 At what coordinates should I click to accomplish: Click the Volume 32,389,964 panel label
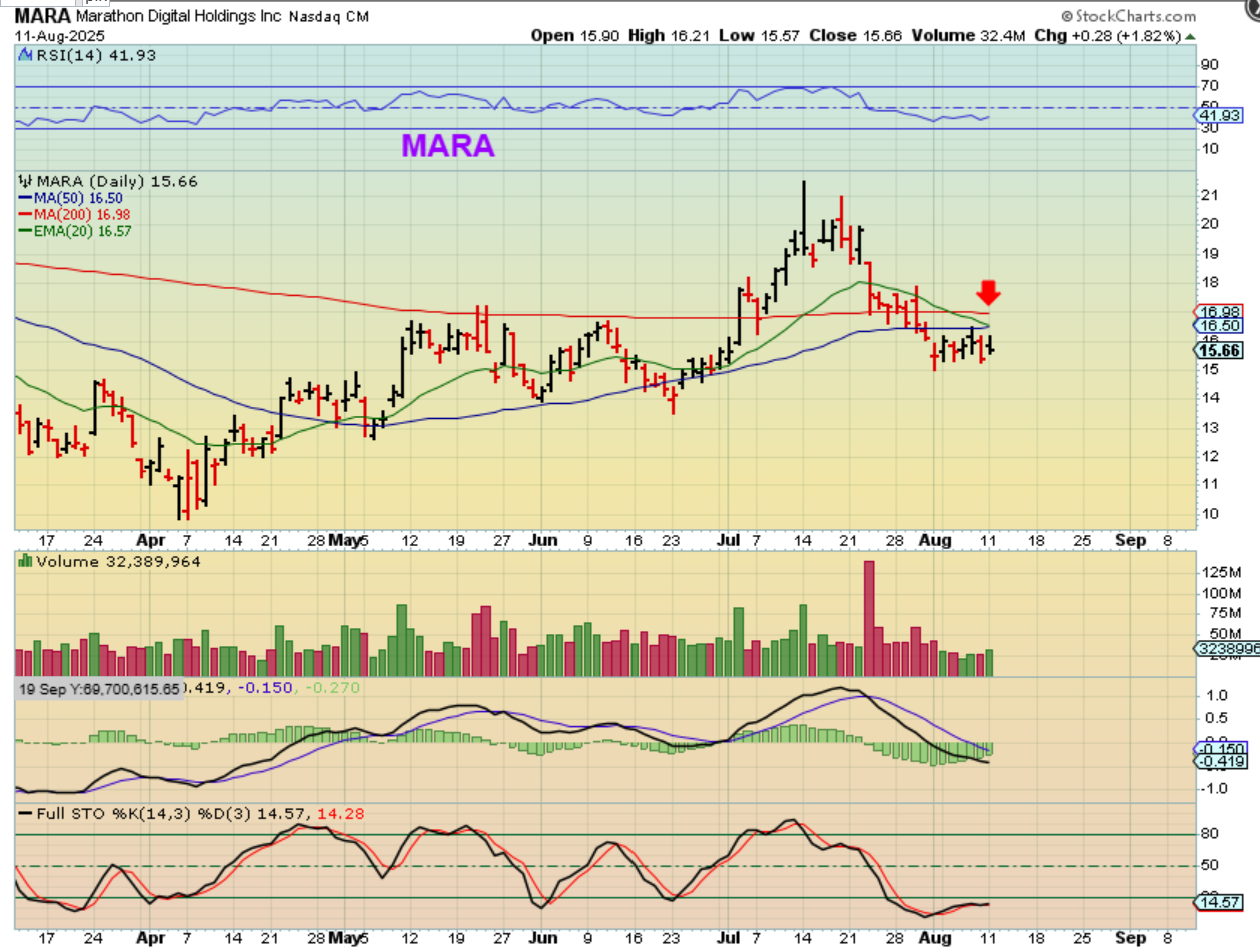[x=118, y=562]
